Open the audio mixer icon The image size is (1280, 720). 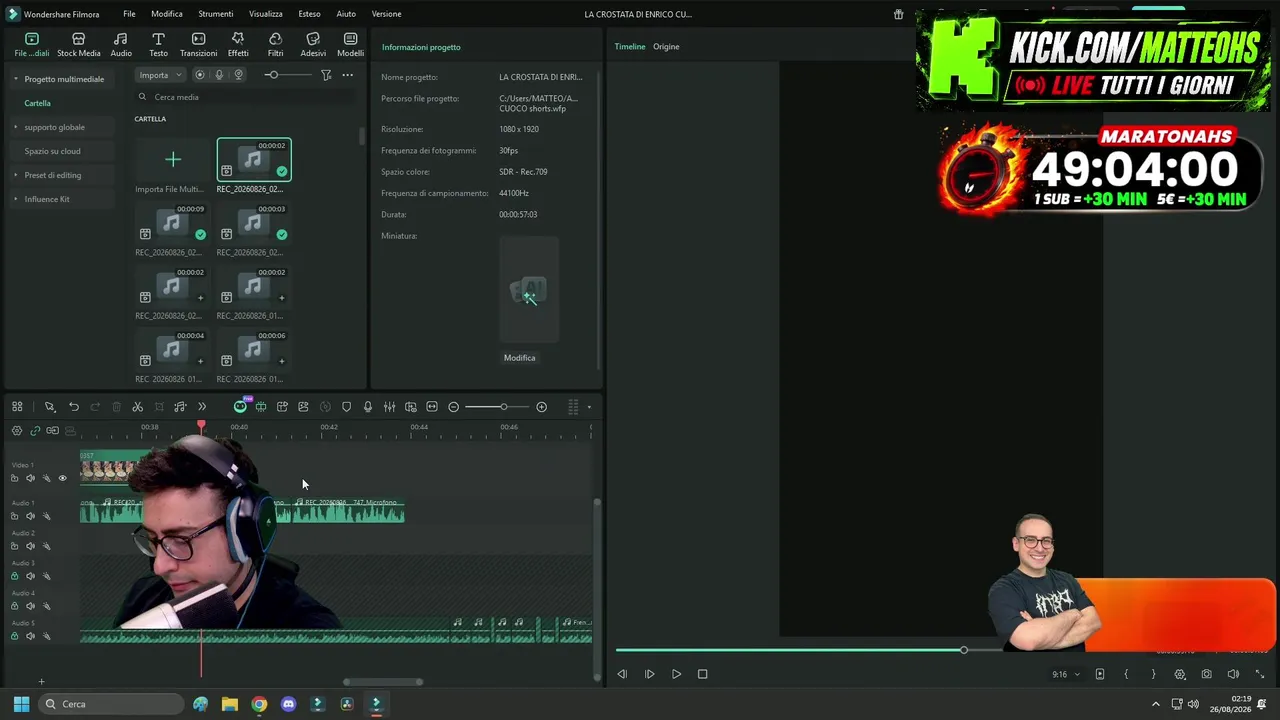tap(389, 407)
